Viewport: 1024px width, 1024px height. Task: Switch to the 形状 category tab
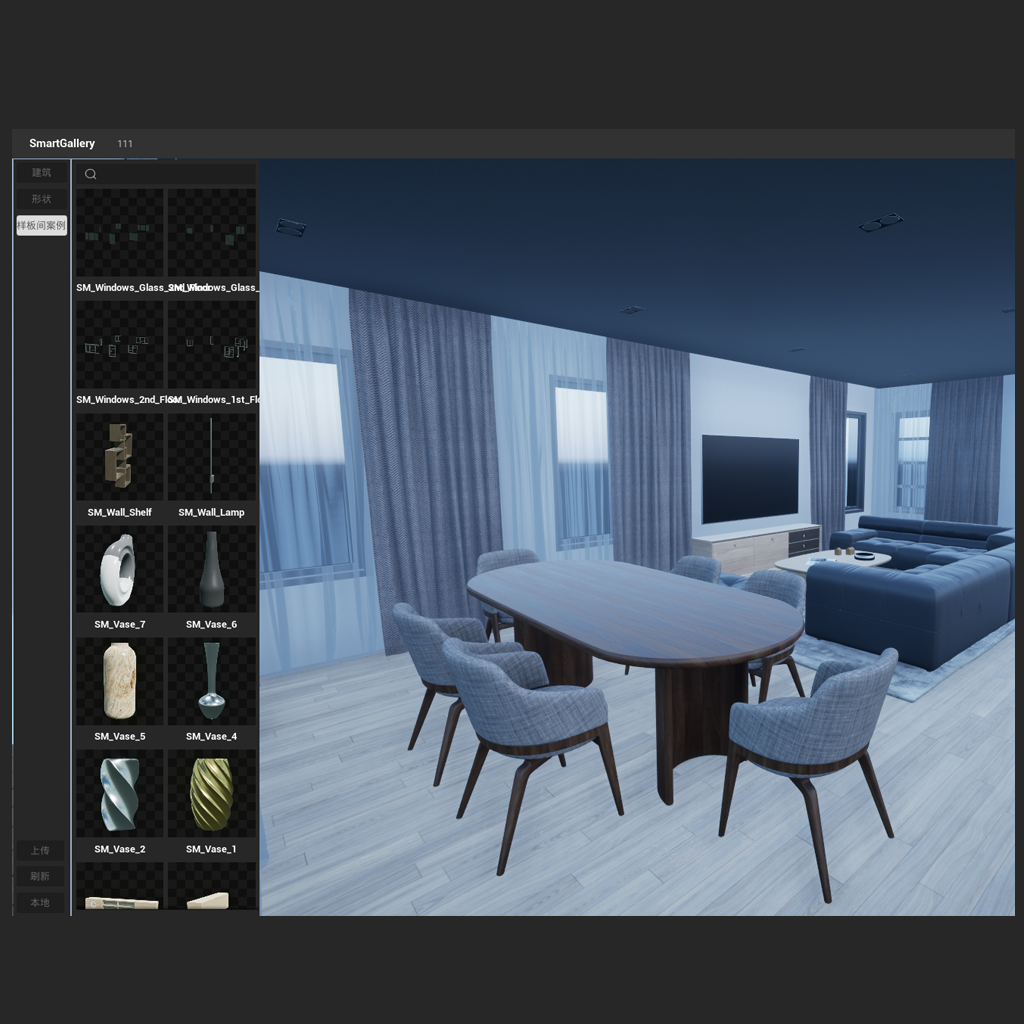[x=41, y=199]
